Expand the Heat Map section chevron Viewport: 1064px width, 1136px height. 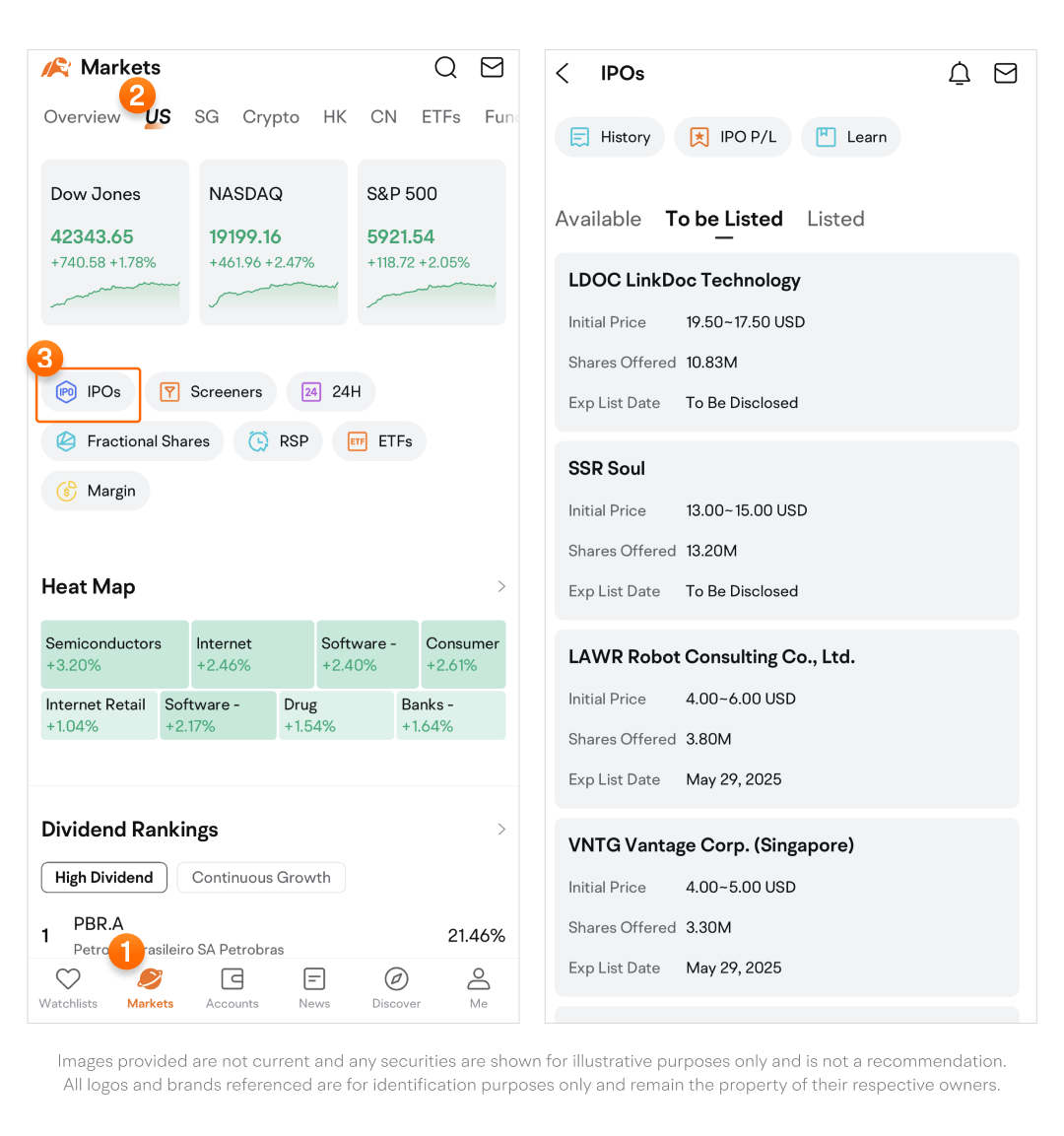(501, 587)
